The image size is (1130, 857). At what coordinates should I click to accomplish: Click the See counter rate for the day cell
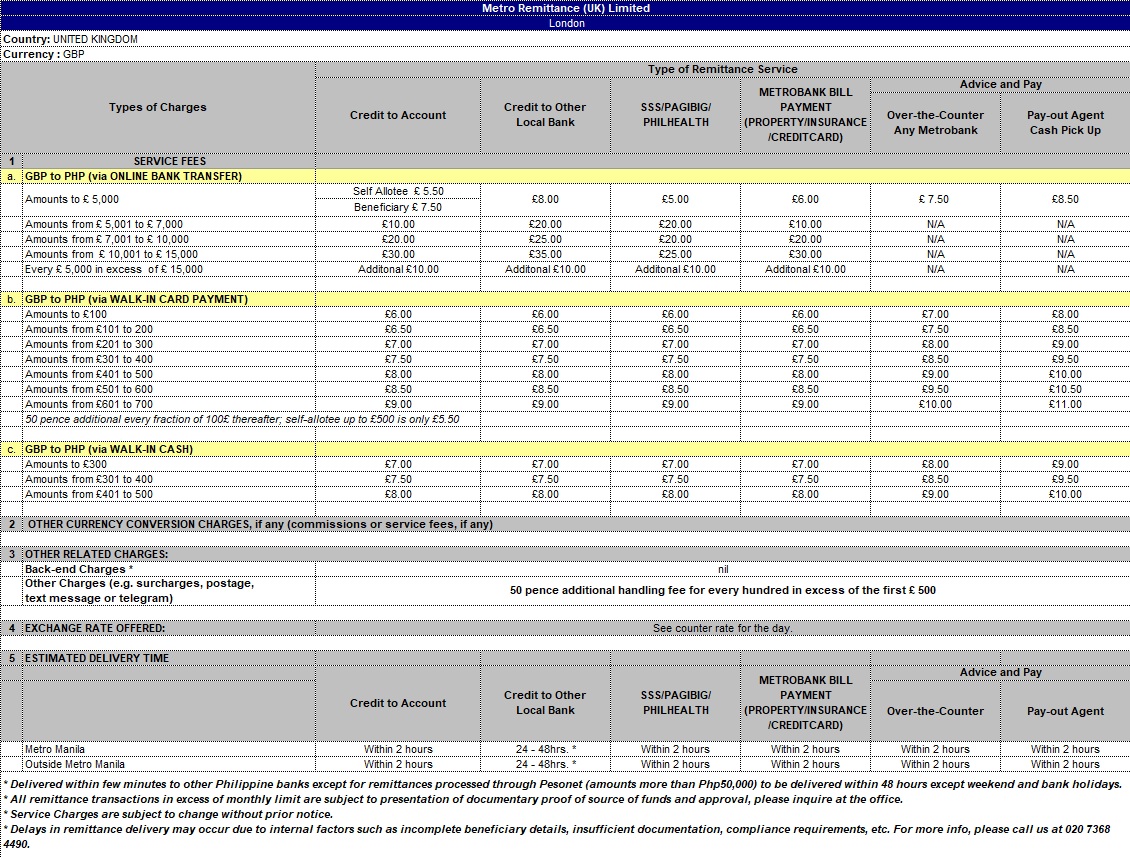(722, 628)
